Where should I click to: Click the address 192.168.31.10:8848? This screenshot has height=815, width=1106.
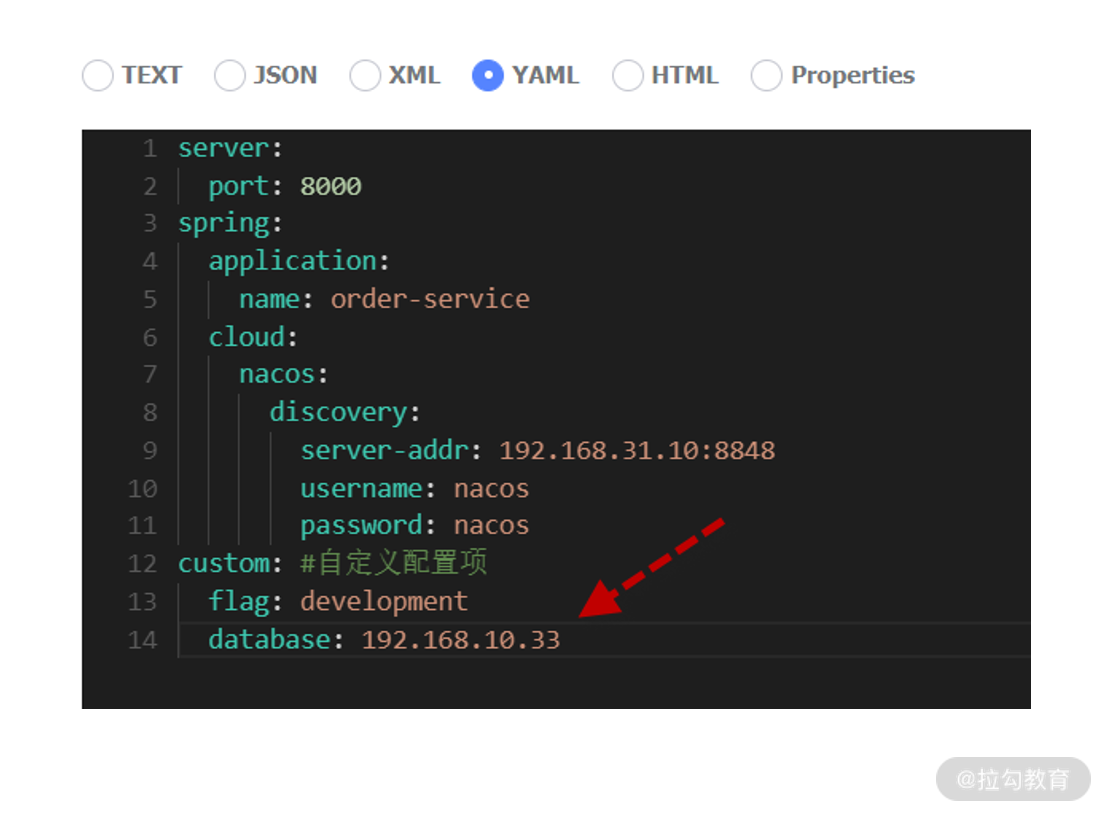click(637, 451)
